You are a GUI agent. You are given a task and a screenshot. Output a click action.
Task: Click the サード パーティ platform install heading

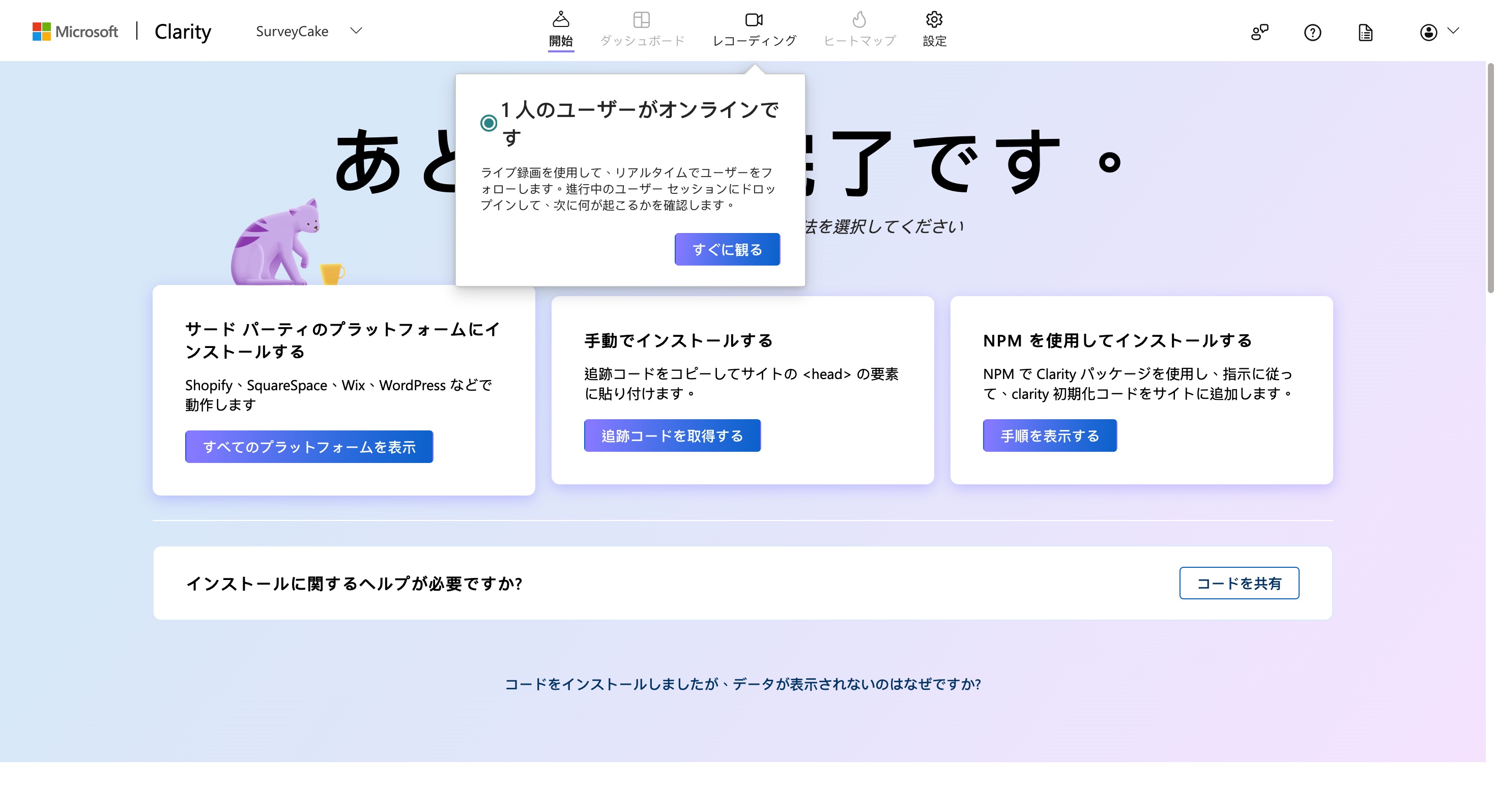coord(342,340)
